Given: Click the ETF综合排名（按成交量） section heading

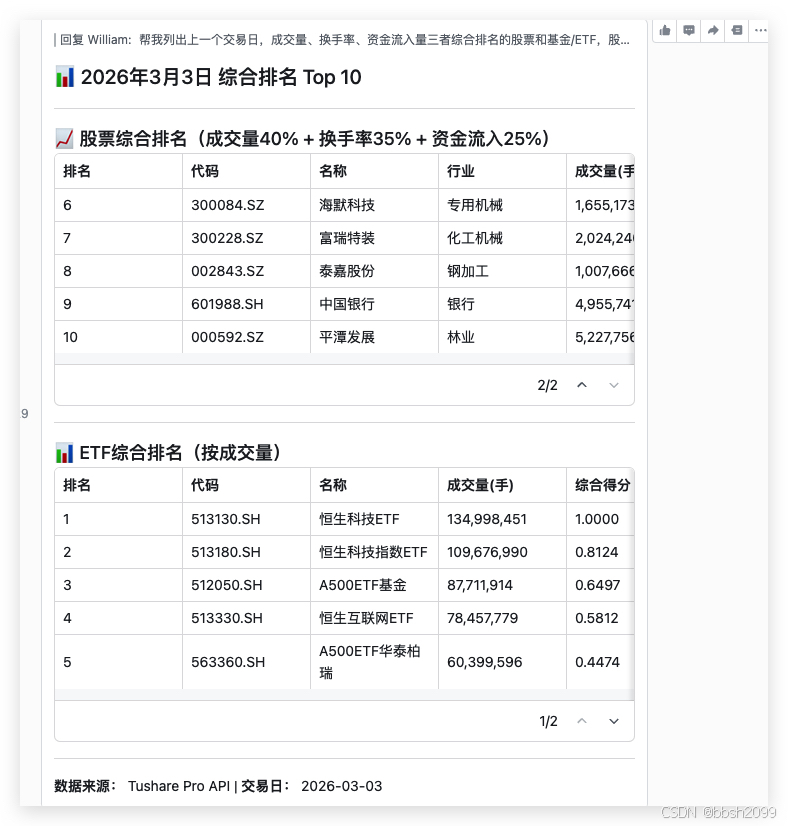Looking at the screenshot, I should [180, 453].
